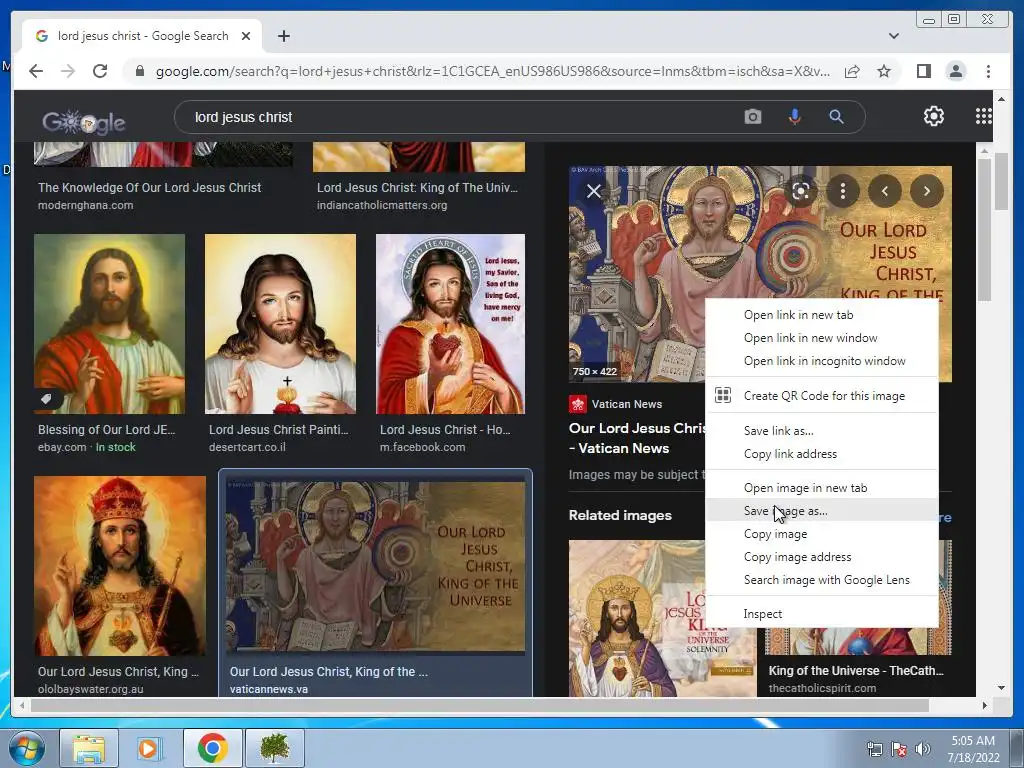The height and width of the screenshot is (768, 1024).
Task: Go to next image in preview
Action: pyautogui.click(x=926, y=191)
